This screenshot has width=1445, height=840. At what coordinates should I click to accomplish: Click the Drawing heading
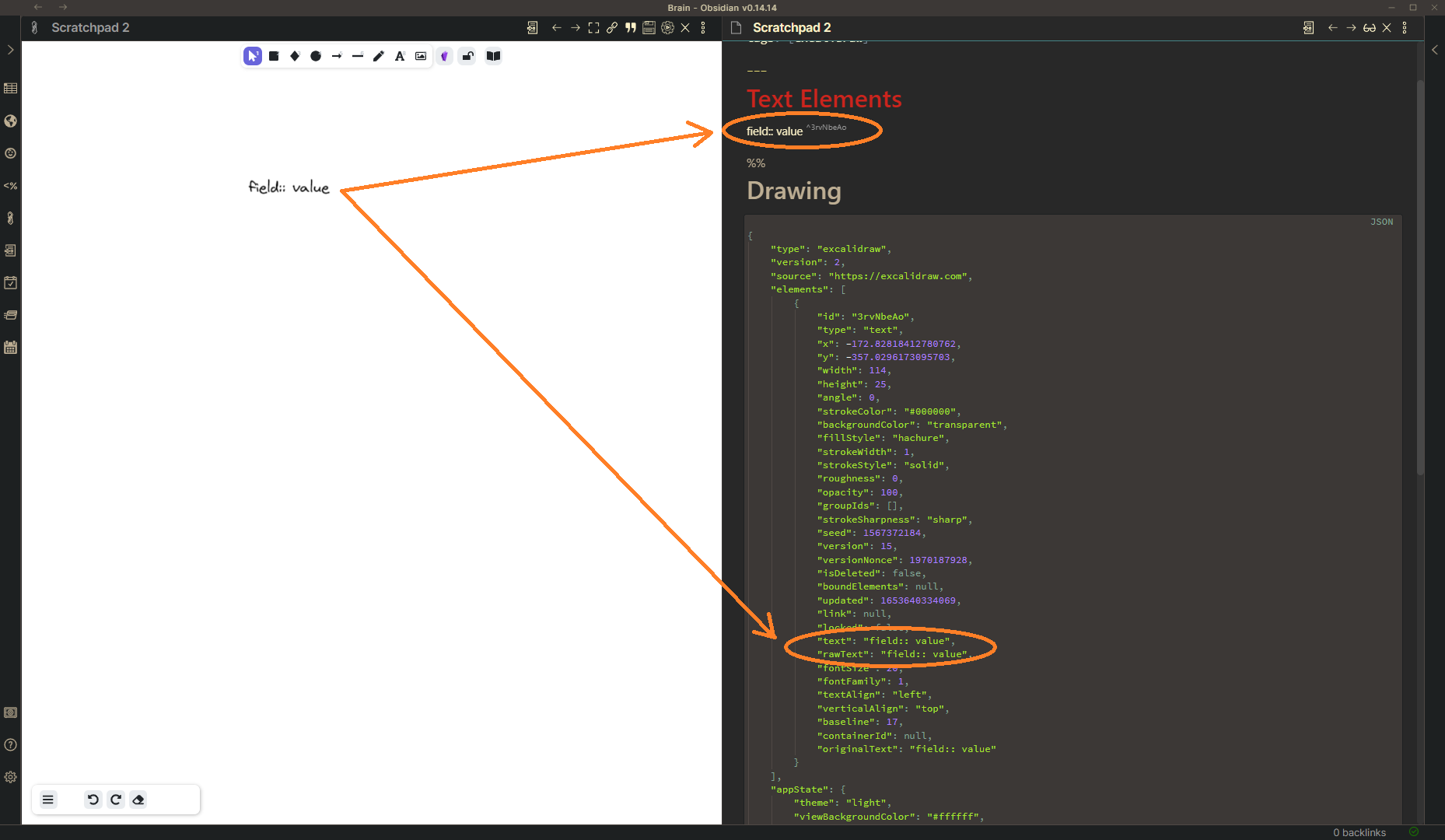(x=794, y=191)
